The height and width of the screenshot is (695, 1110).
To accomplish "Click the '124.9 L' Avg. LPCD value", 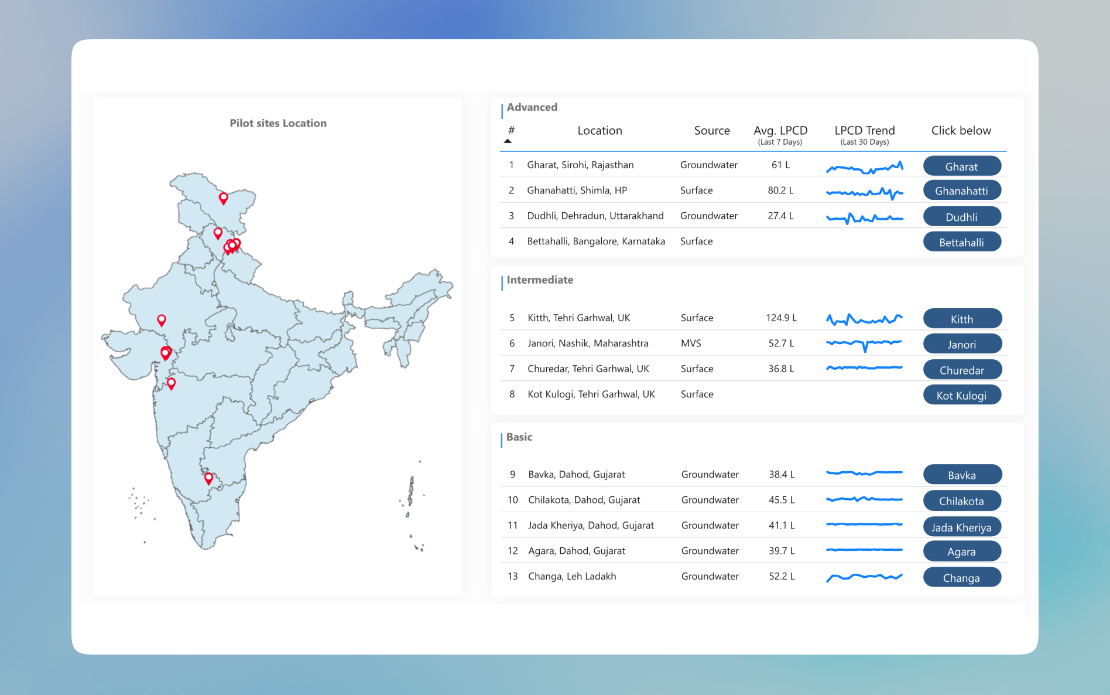I will [781, 318].
